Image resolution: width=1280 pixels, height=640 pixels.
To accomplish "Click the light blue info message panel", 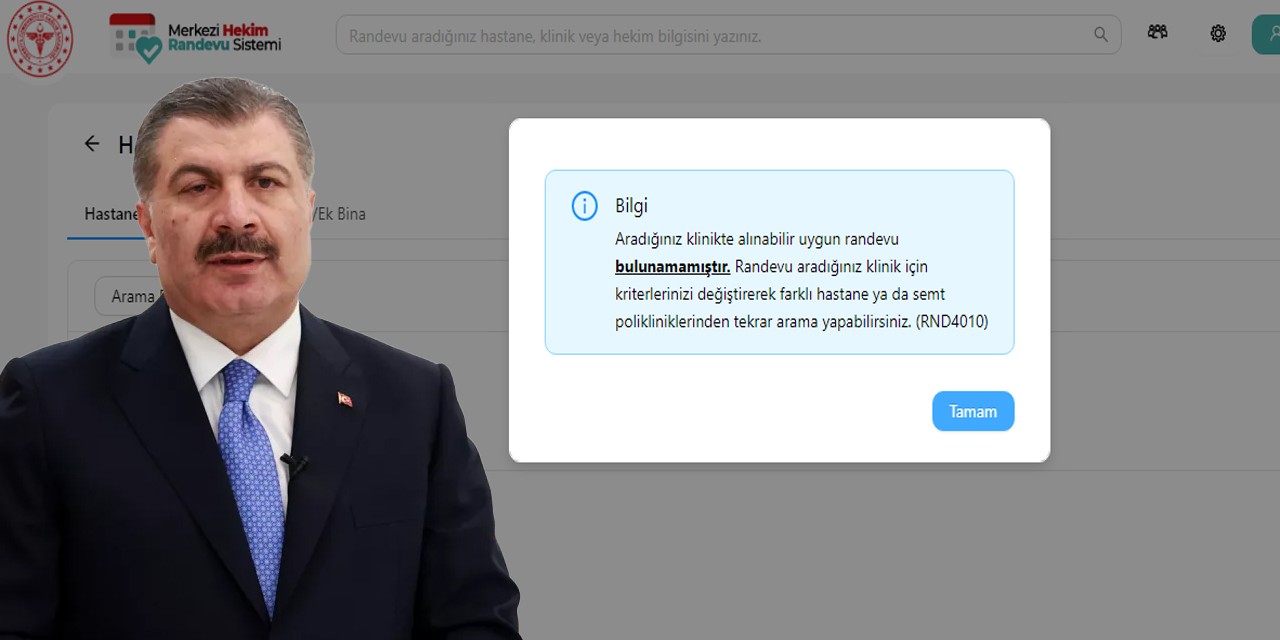I will point(780,262).
